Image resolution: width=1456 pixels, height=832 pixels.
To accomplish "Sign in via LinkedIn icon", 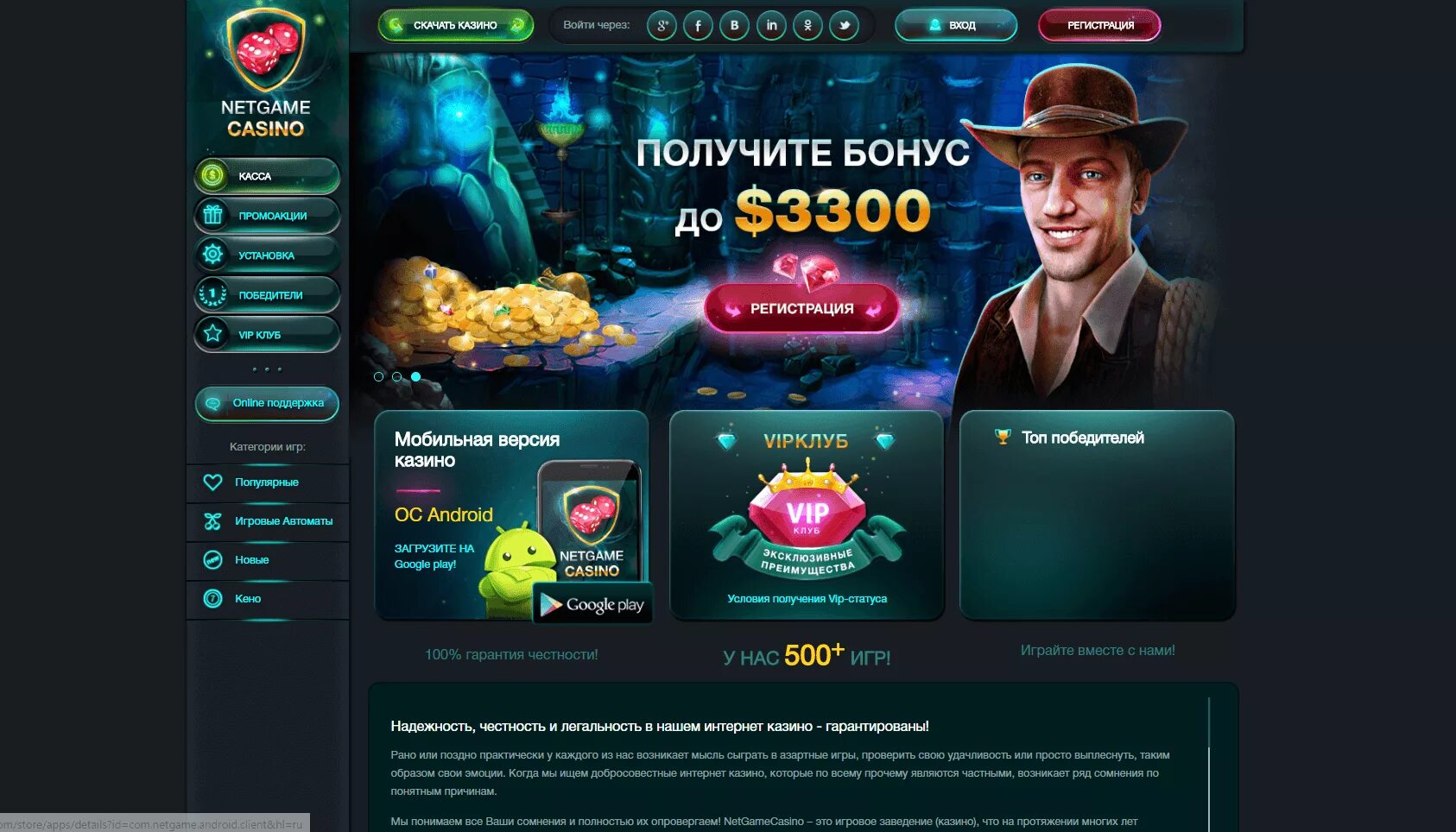I will 771,26.
